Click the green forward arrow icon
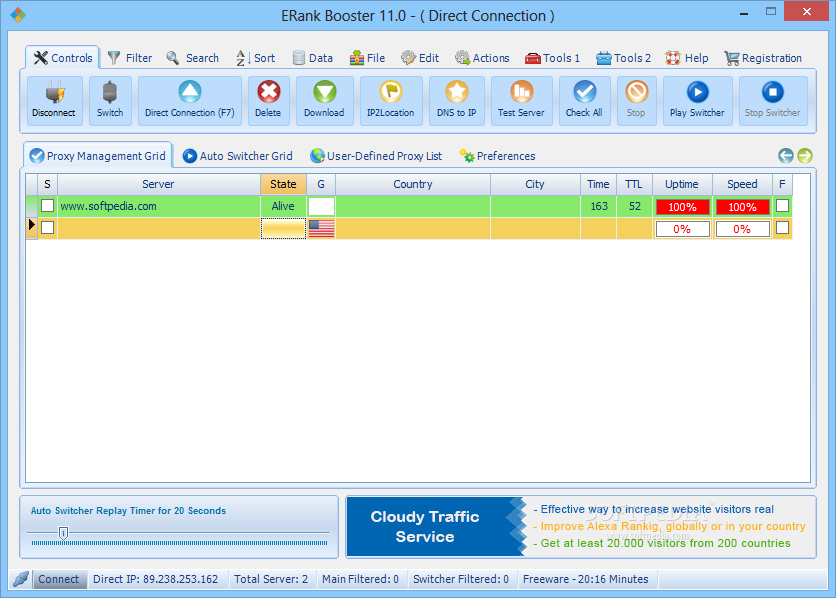 coord(805,156)
